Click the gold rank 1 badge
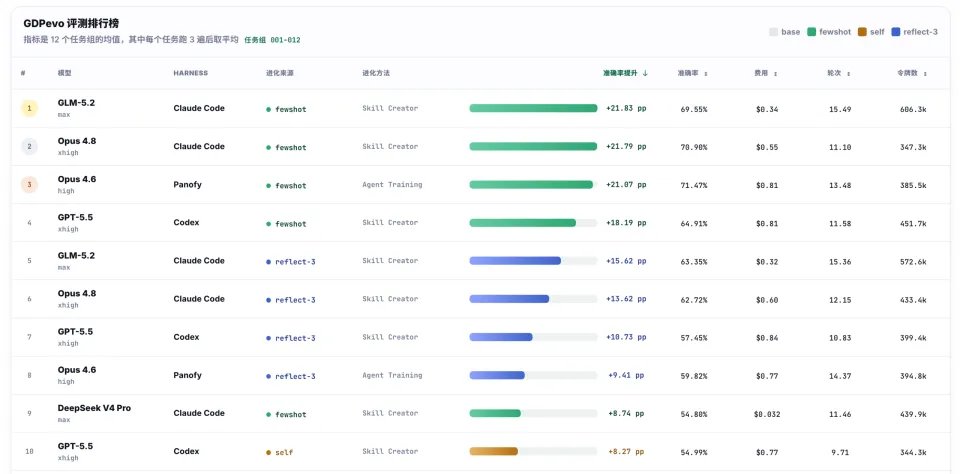Viewport: 960px width, 474px height. coord(29,108)
